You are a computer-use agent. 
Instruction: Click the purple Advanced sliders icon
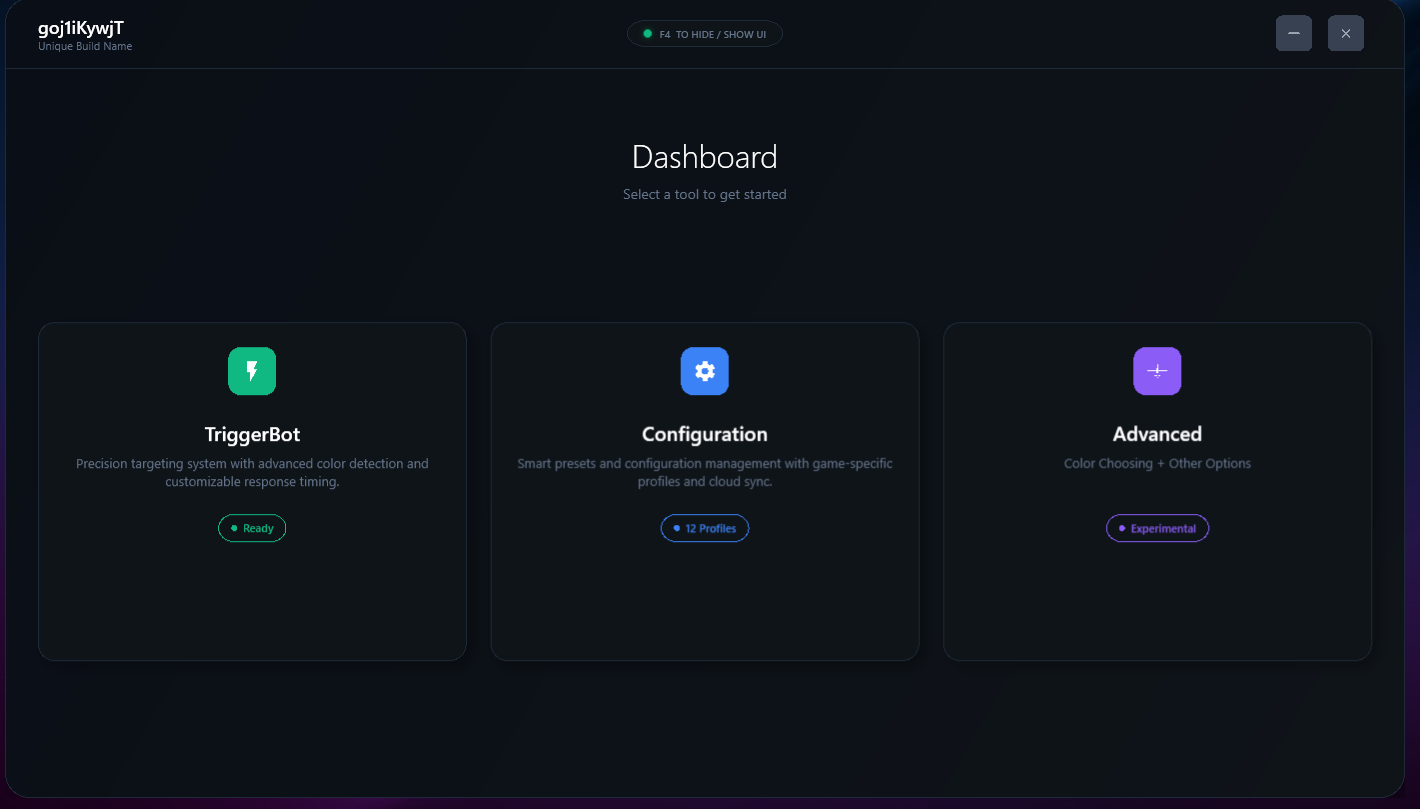(1157, 371)
